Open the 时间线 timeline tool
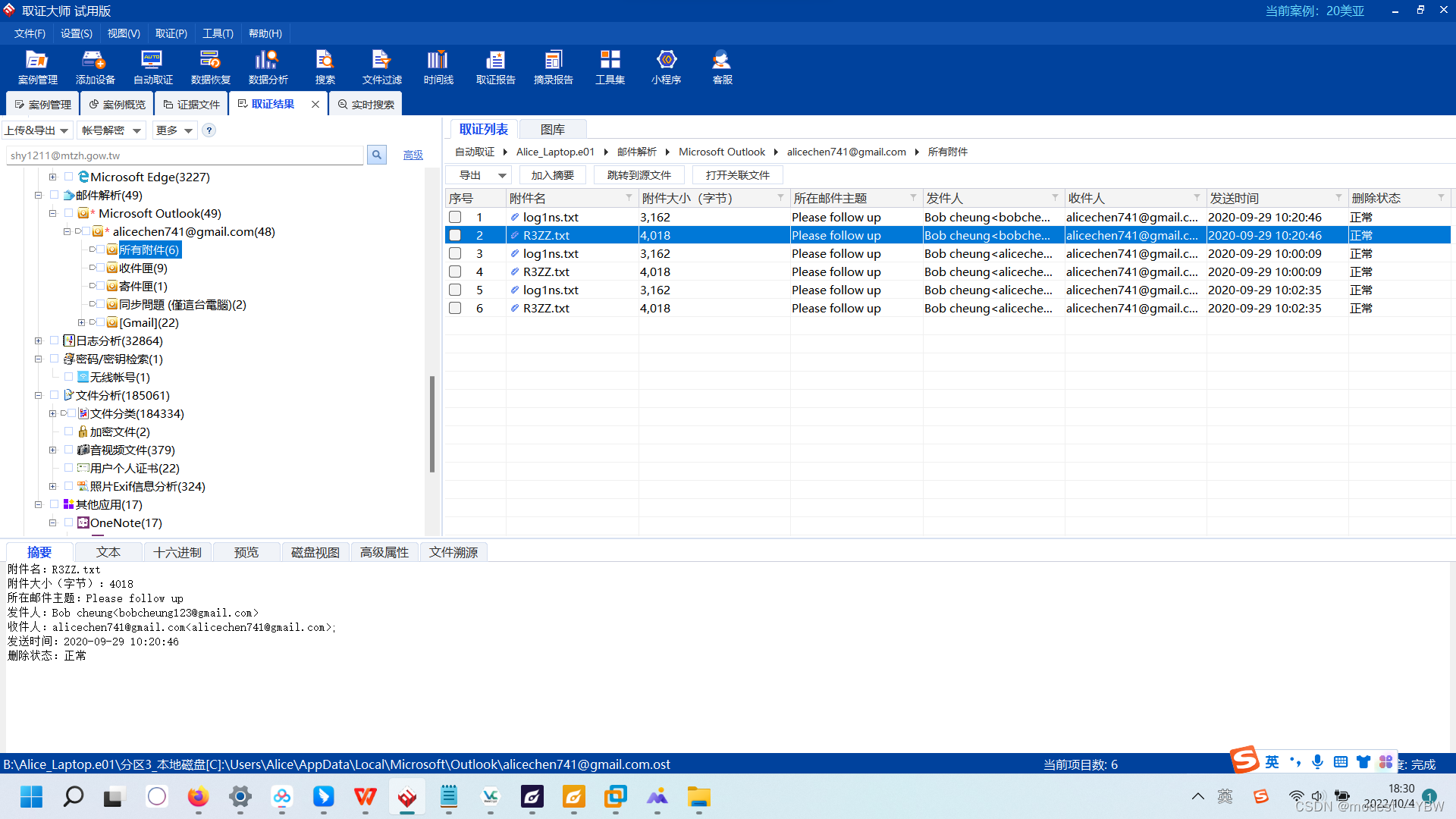The width and height of the screenshot is (1456, 819). pos(438,67)
